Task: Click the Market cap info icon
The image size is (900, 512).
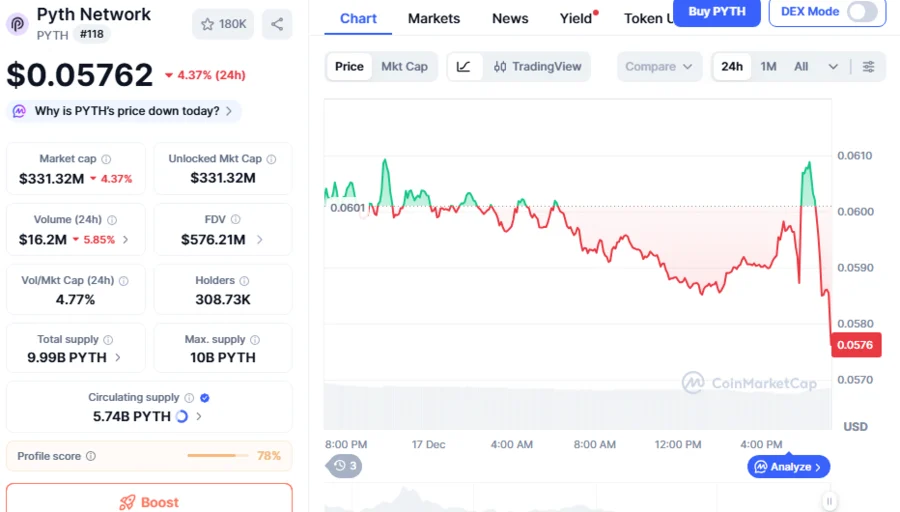Action: [x=106, y=159]
